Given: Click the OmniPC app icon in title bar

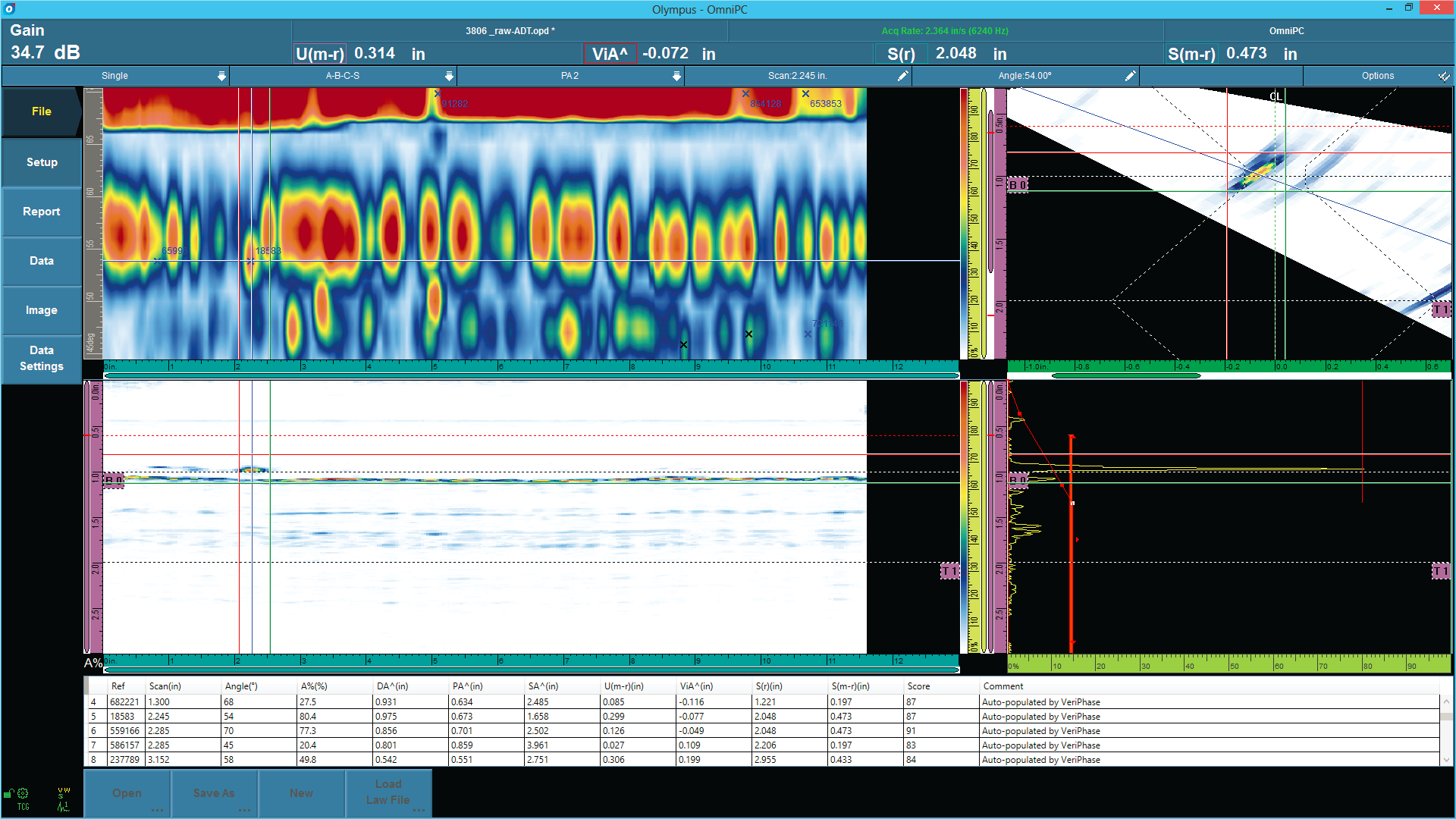Looking at the screenshot, I should point(9,9).
